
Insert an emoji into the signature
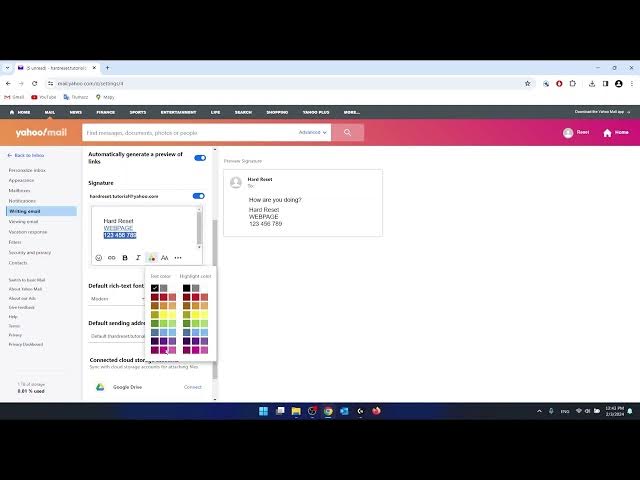pyautogui.click(x=99, y=258)
